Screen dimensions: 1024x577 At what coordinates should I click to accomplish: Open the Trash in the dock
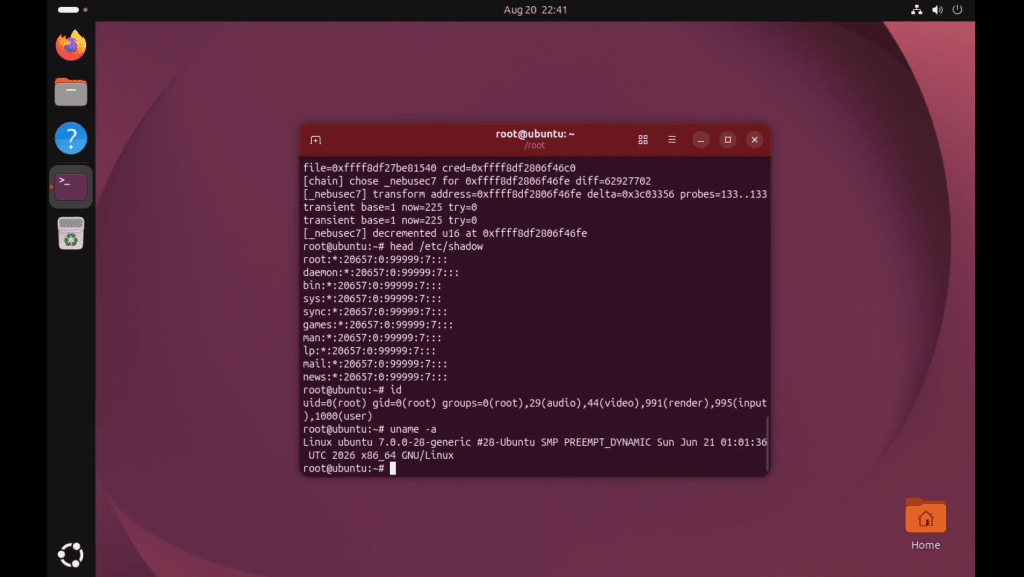(x=71, y=233)
